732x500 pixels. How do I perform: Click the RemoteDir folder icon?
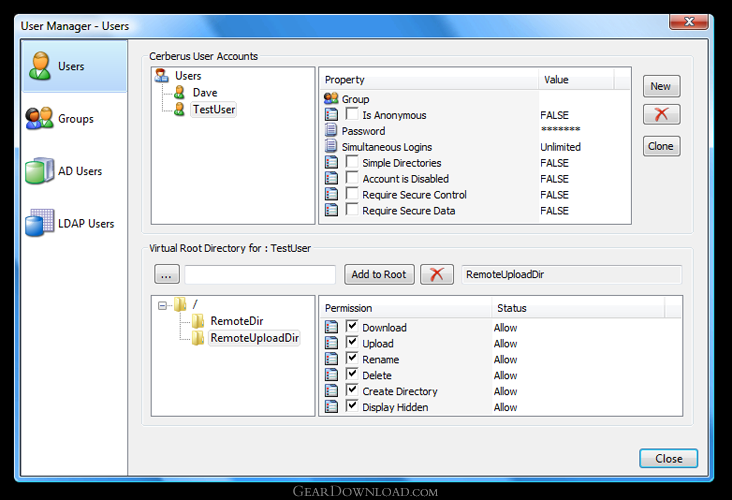197,321
